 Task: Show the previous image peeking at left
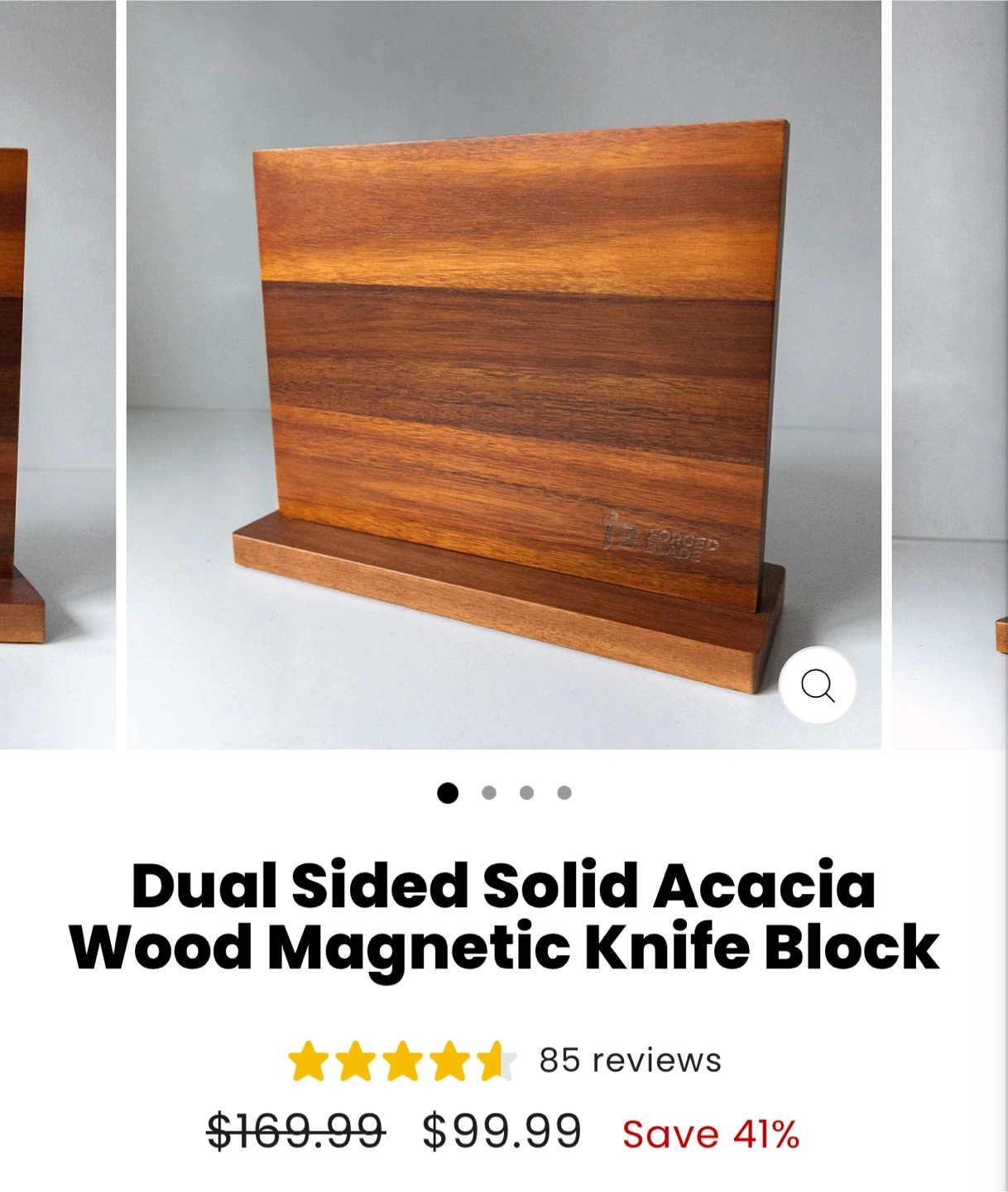[57, 374]
